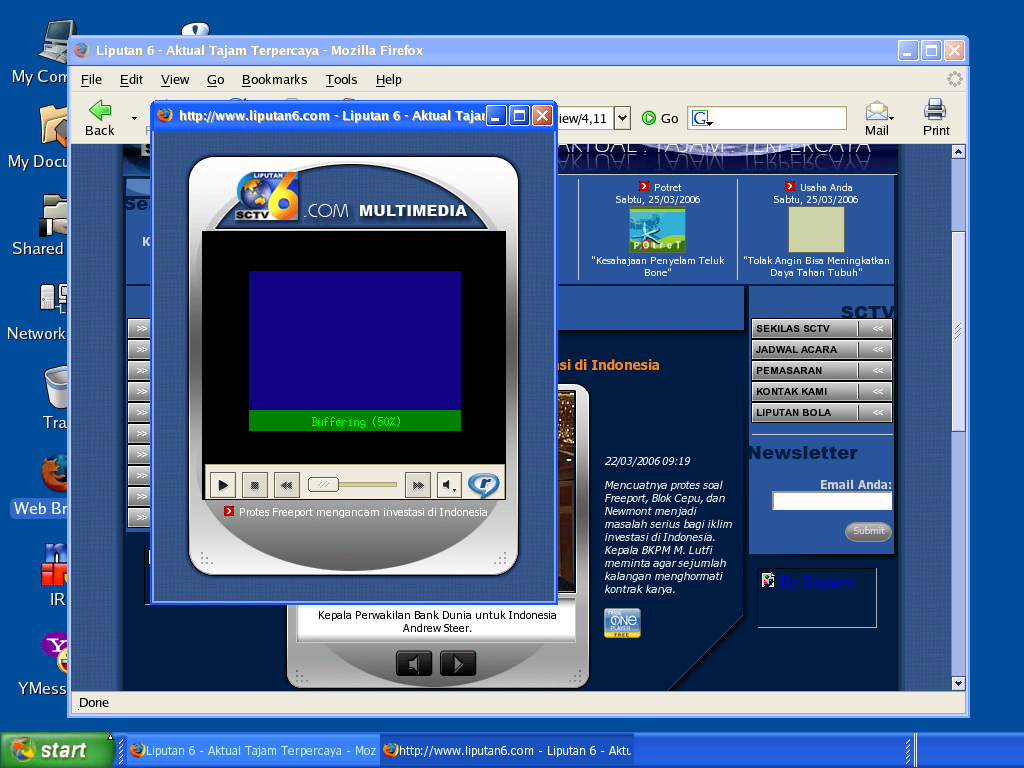This screenshot has height=768, width=1024.
Task: Open KONTAK KAMI sidebar menu
Action: point(822,391)
